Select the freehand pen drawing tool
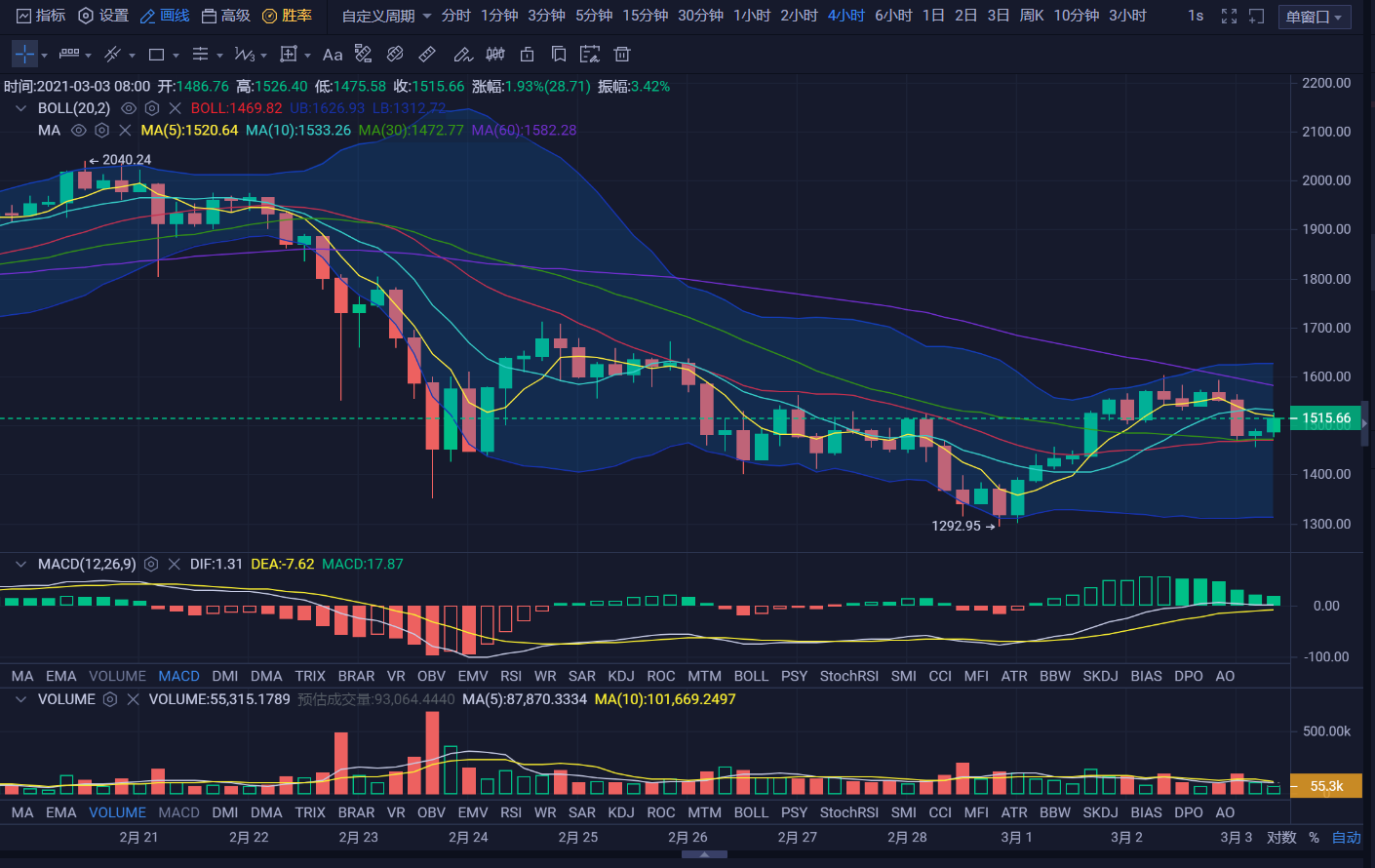This screenshot has width=1375, height=868. 463,55
